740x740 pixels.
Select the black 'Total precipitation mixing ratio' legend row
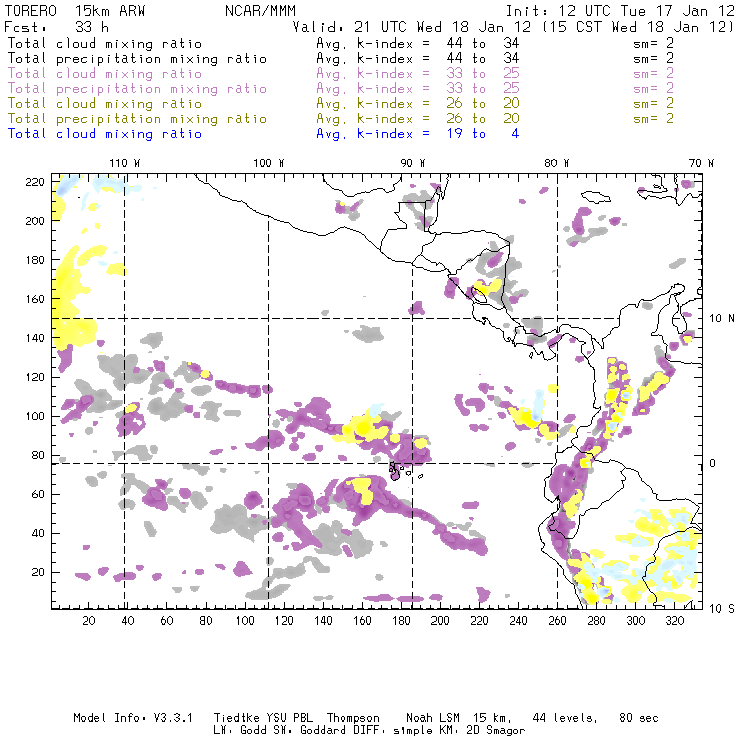137,59
